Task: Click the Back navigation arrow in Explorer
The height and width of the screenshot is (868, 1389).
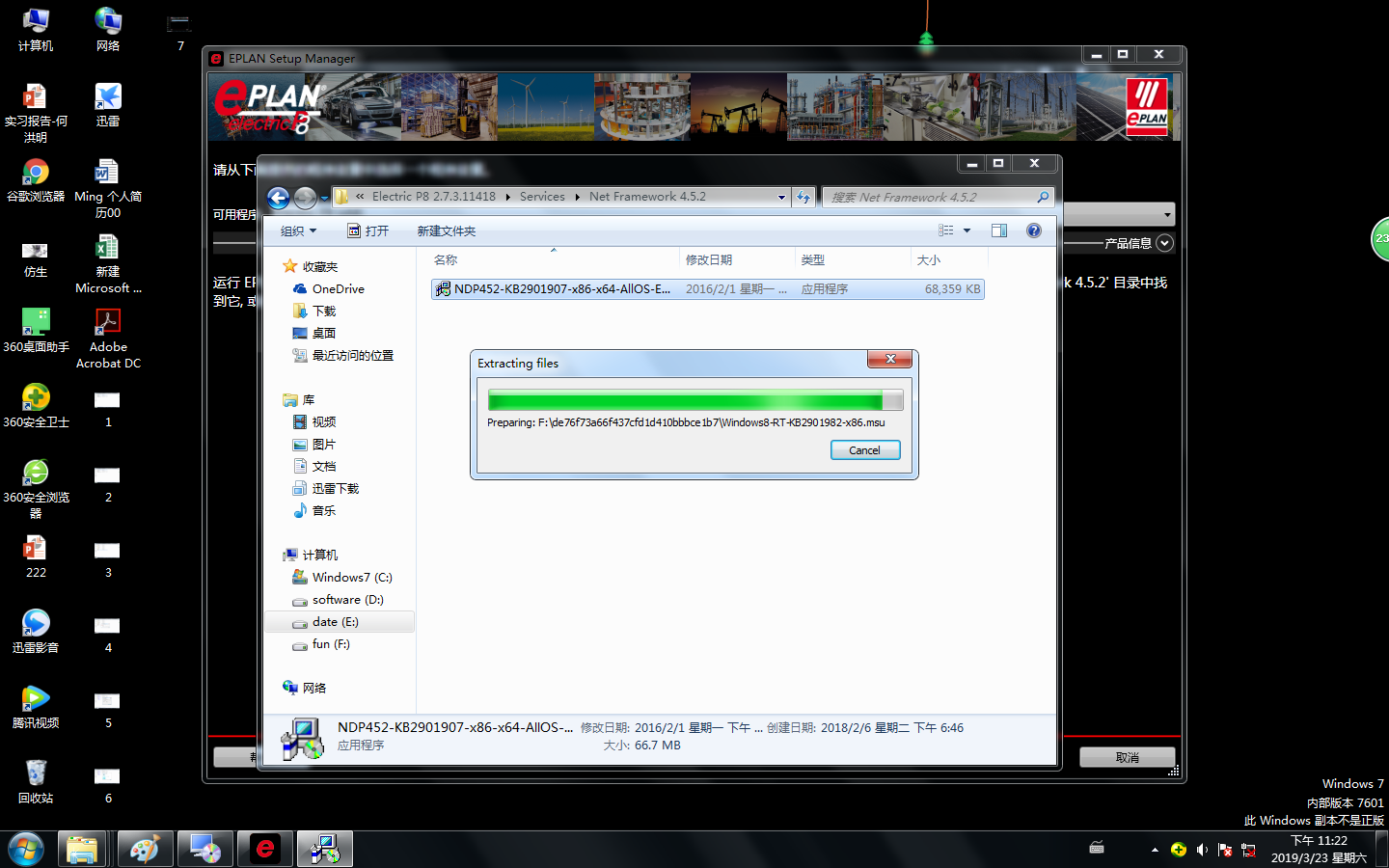Action: click(278, 198)
